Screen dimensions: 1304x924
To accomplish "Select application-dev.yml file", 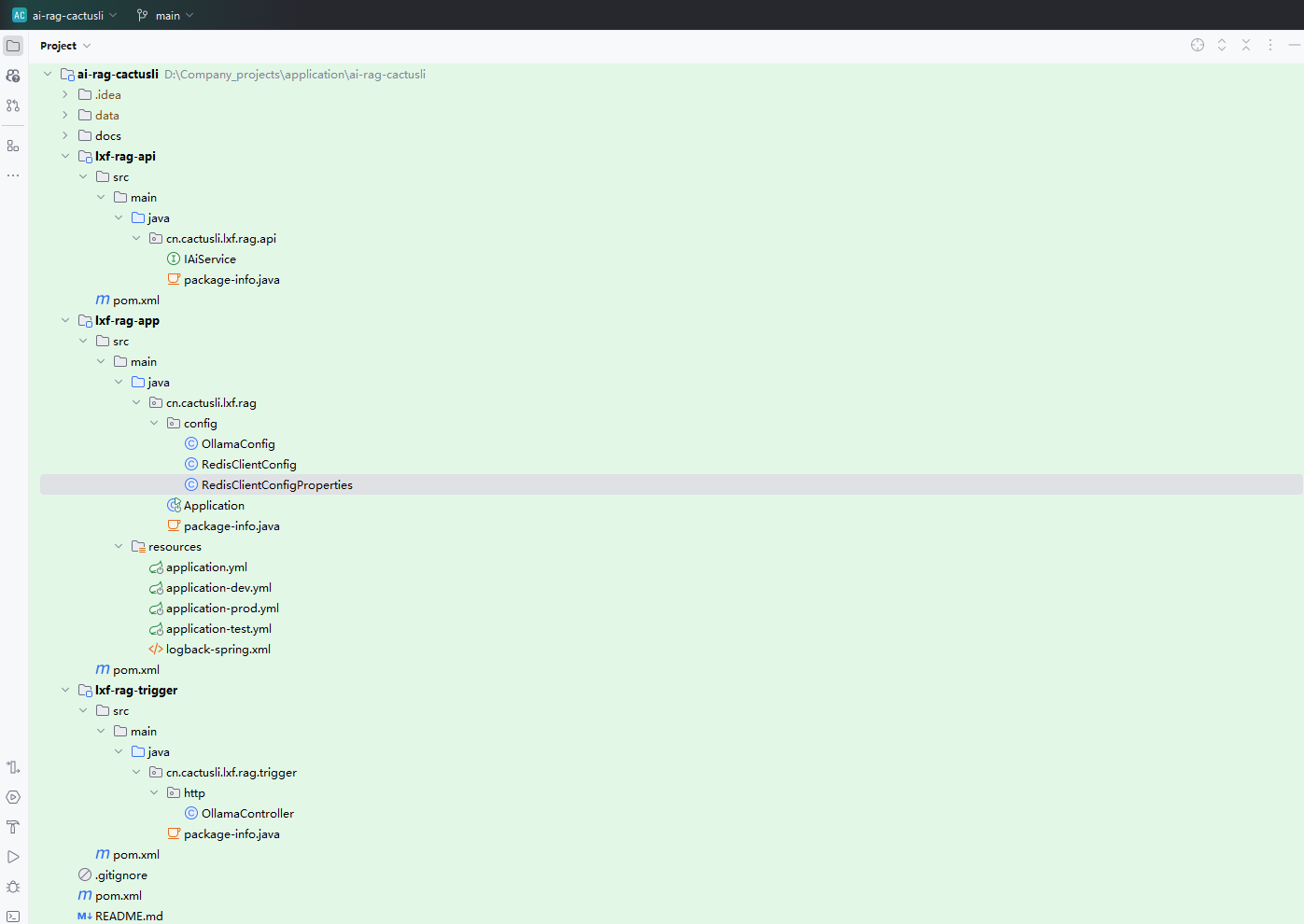I will tap(218, 587).
